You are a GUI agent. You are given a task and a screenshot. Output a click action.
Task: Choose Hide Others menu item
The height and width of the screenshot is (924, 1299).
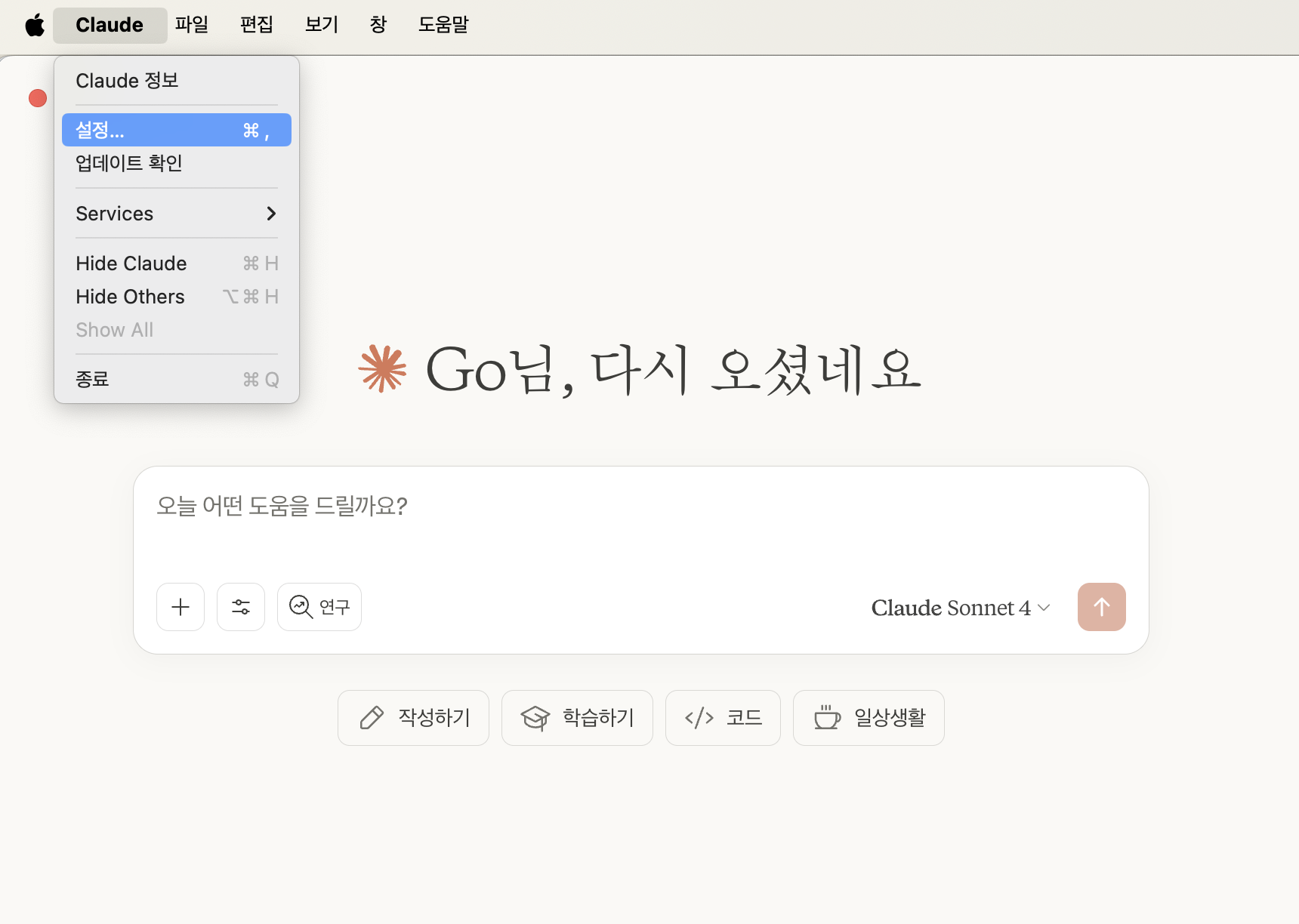177,297
